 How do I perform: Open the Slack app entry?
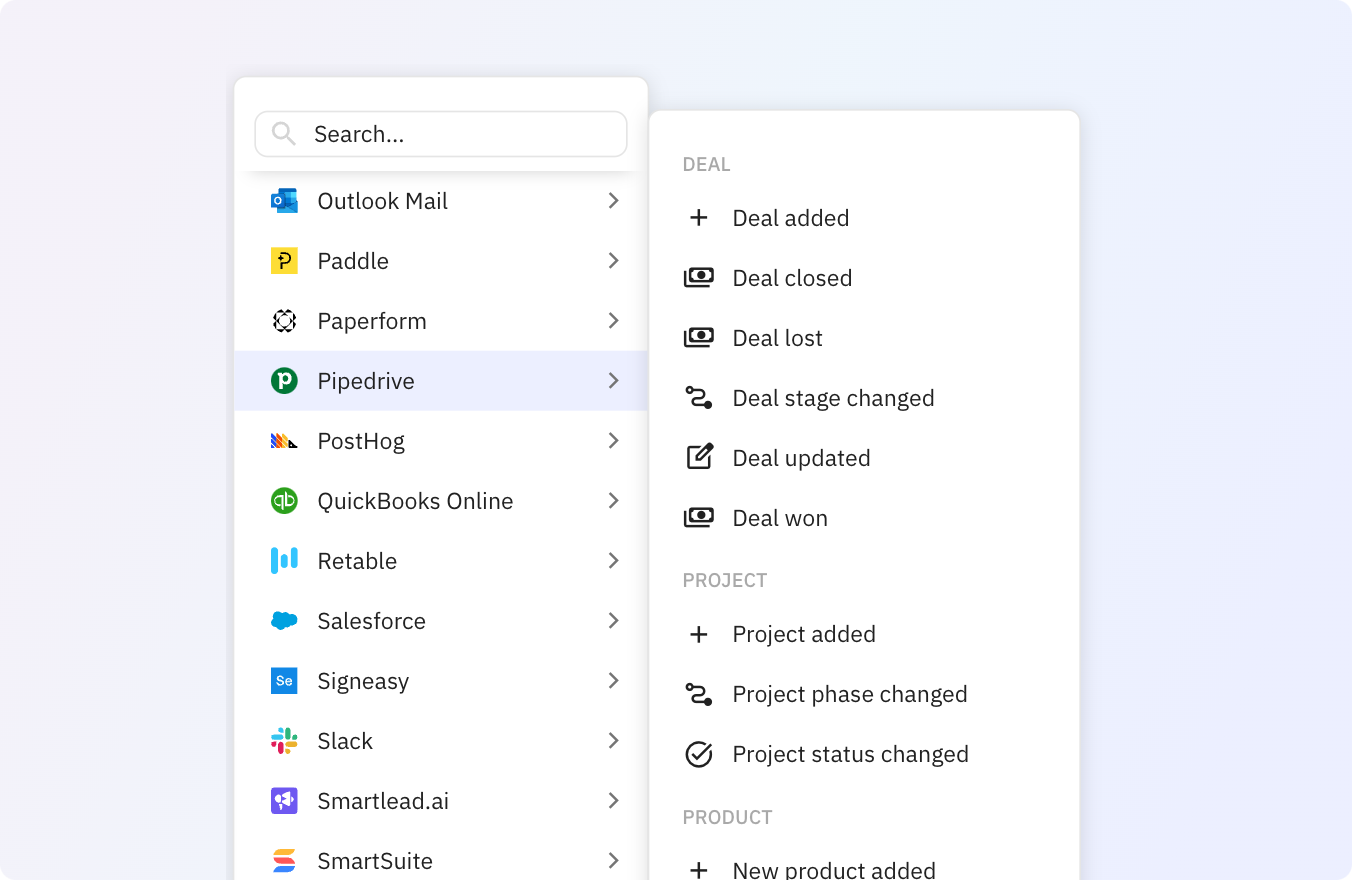click(x=441, y=741)
